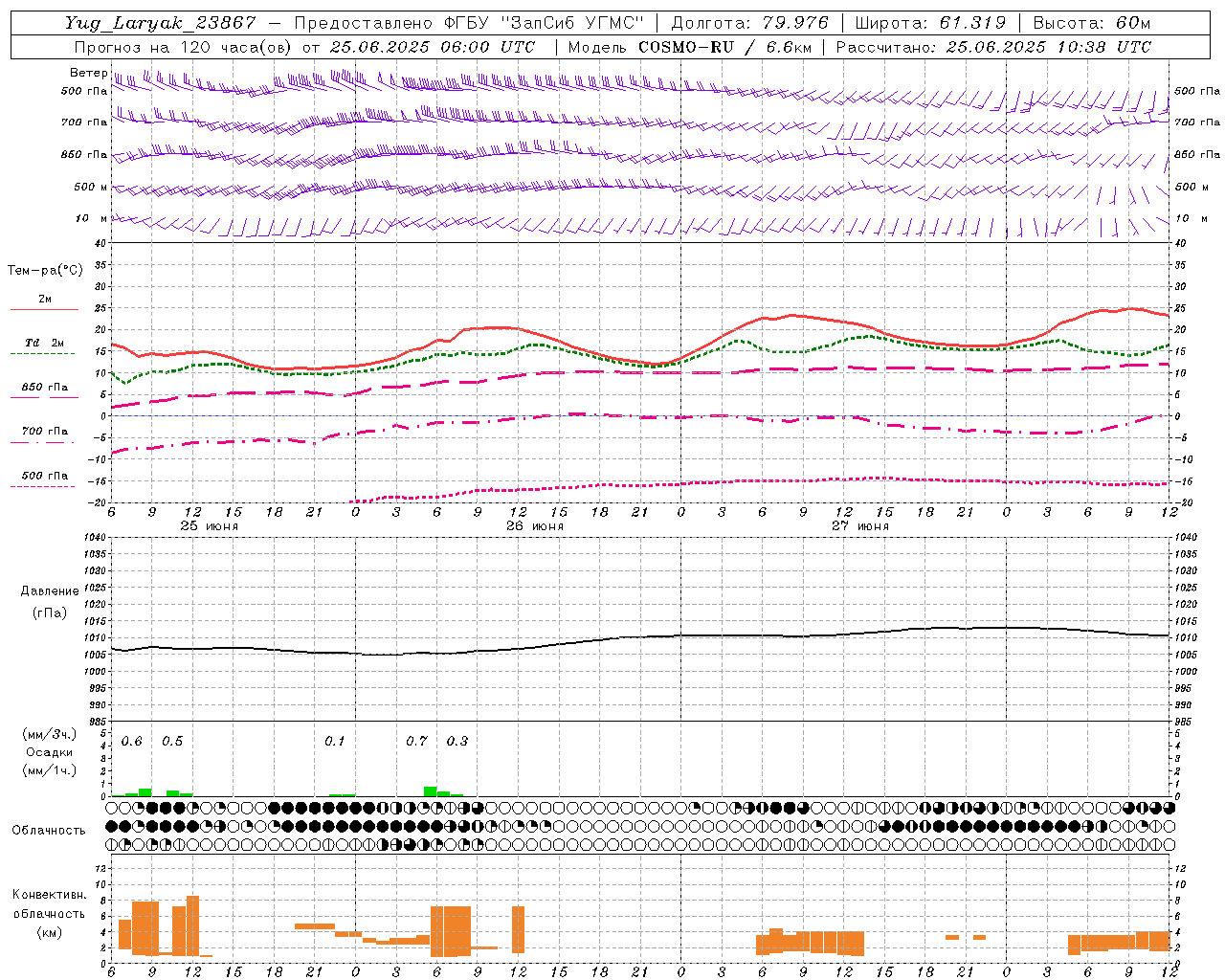Click the Осадки precipitation label
1225x980 pixels.
pos(50,752)
